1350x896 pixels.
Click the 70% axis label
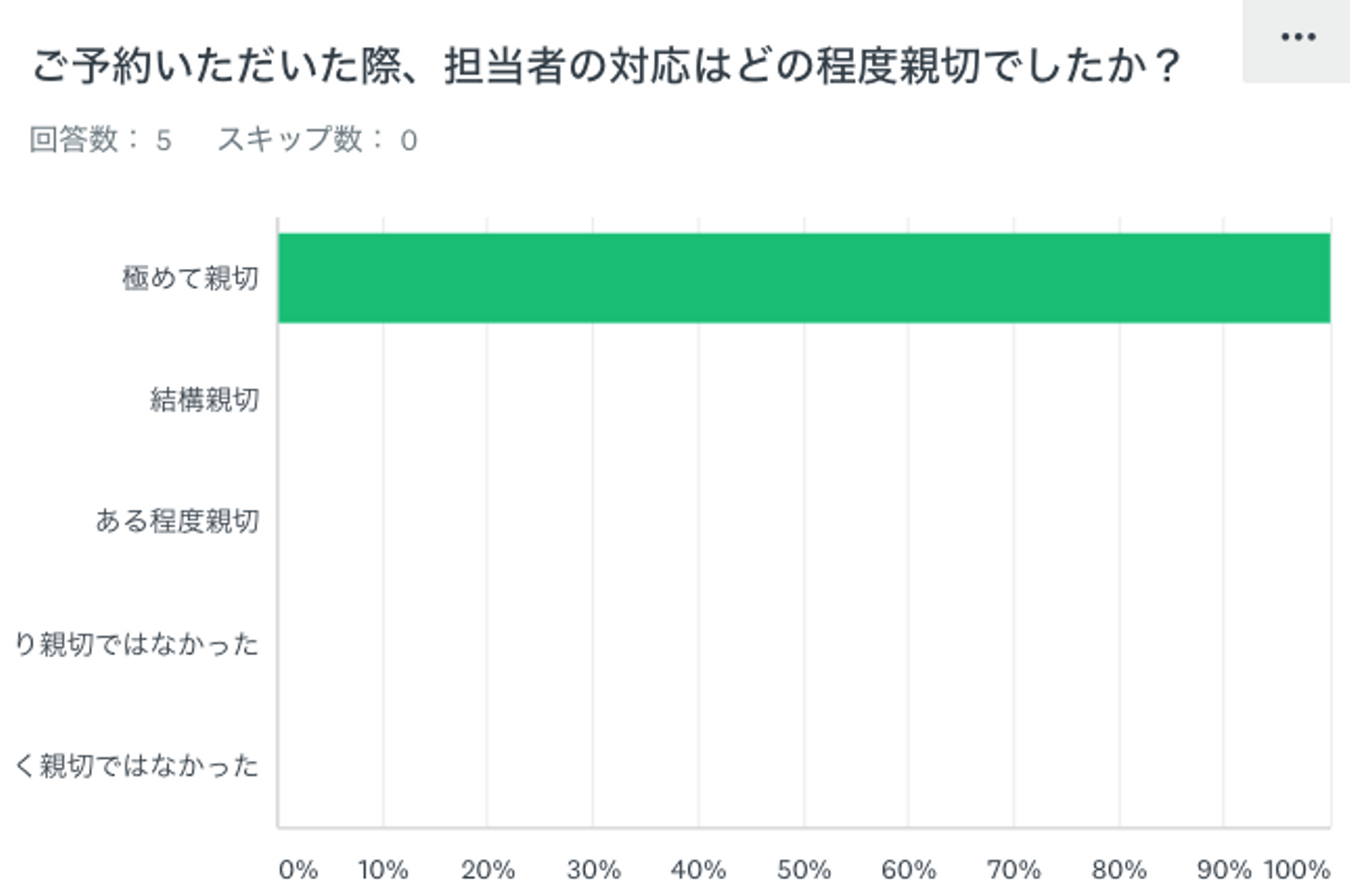coord(1013,870)
